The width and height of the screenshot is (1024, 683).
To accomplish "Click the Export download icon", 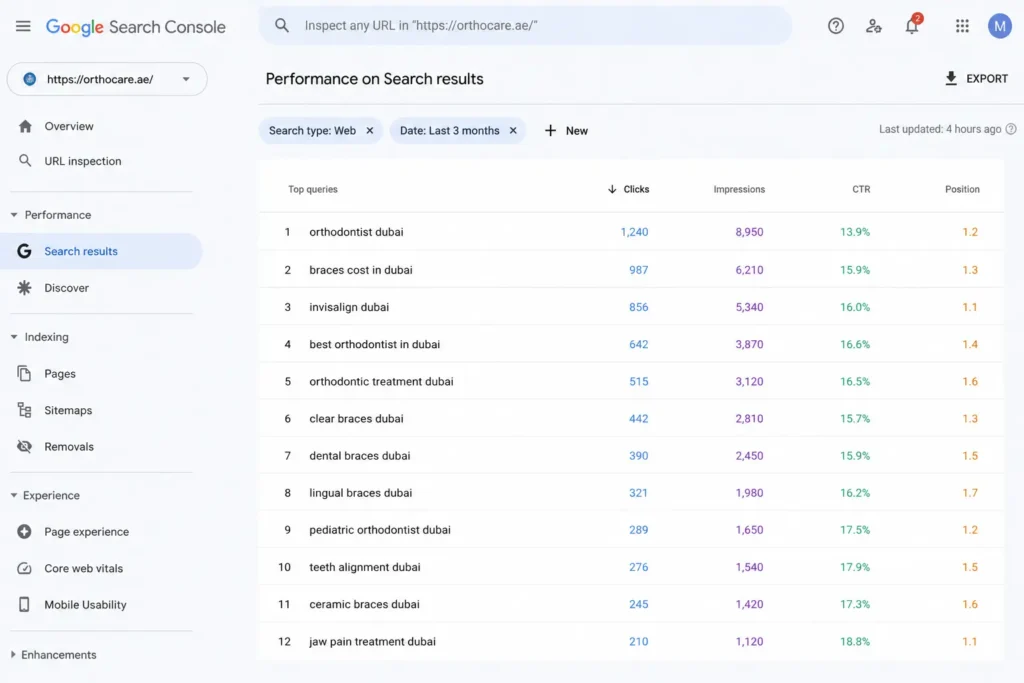I will [951, 78].
